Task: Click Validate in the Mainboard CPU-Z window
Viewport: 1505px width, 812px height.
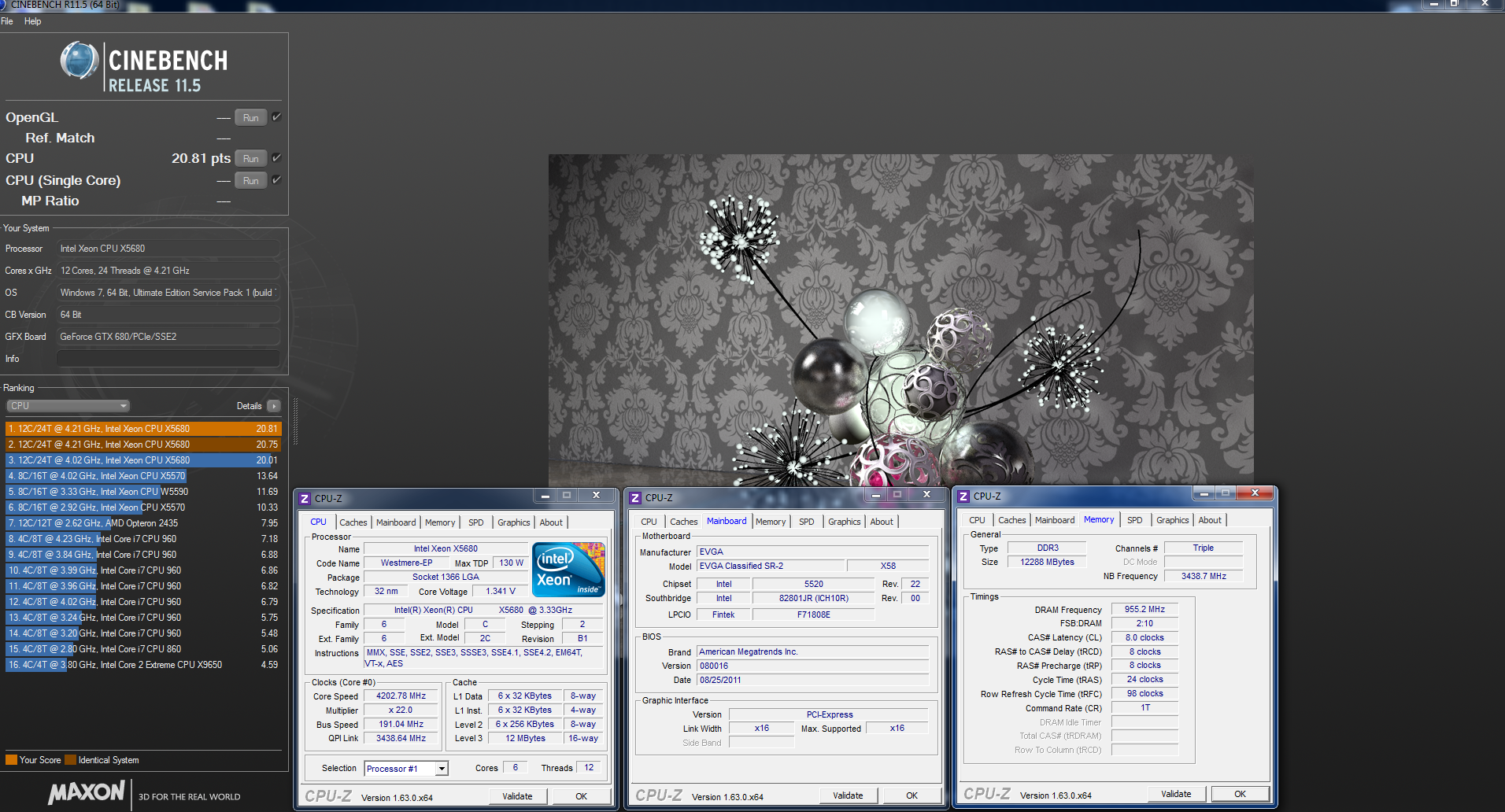Action: tap(848, 795)
